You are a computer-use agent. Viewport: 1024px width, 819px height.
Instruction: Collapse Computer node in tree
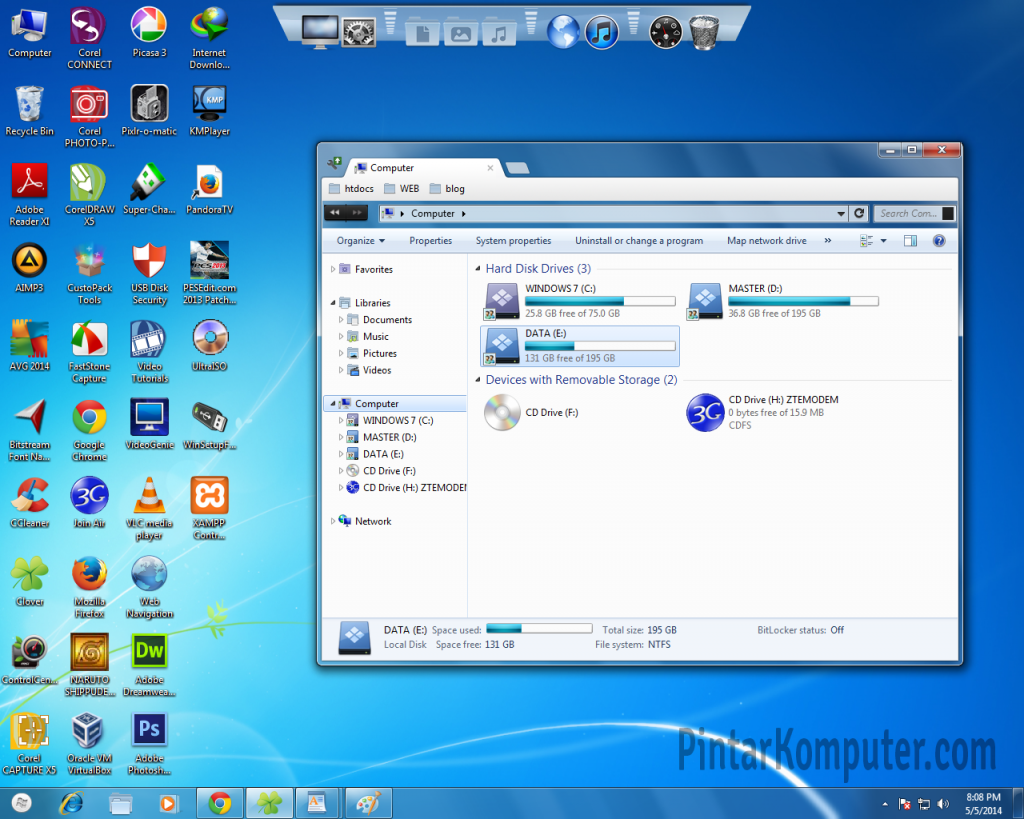pos(333,404)
